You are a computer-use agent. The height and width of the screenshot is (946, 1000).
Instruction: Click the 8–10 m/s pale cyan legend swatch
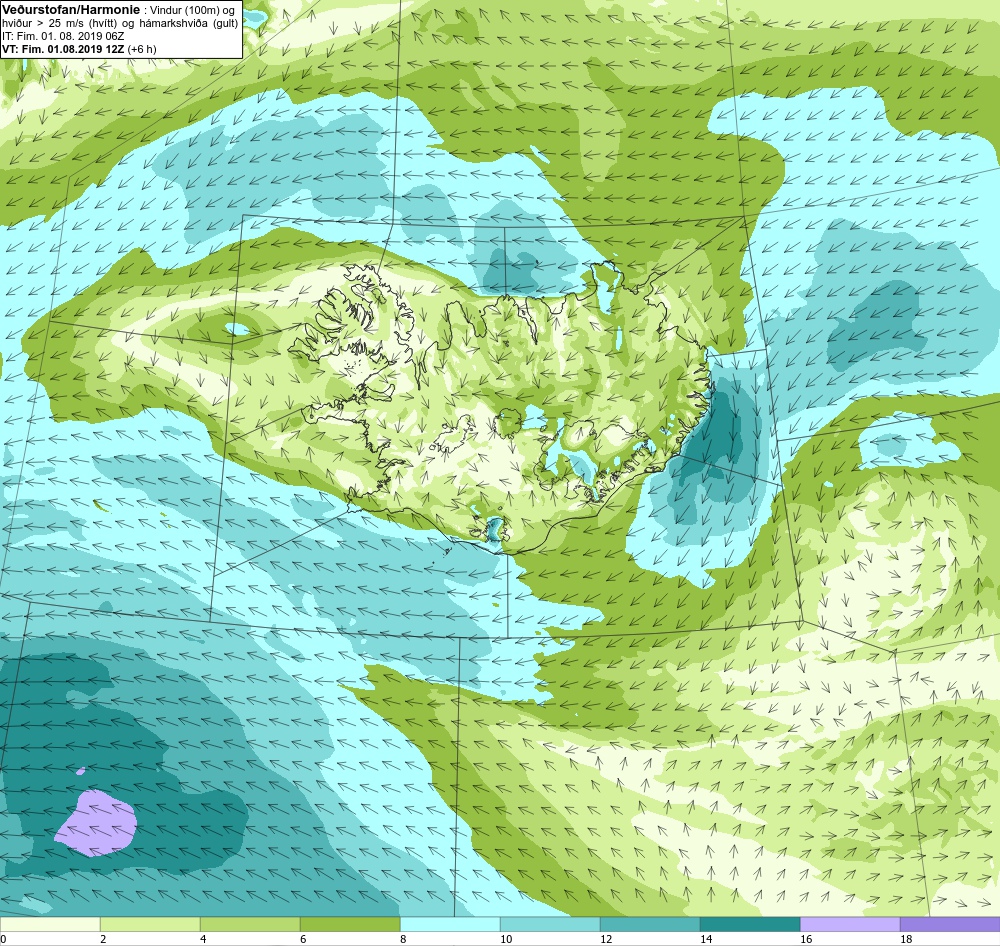(450, 924)
